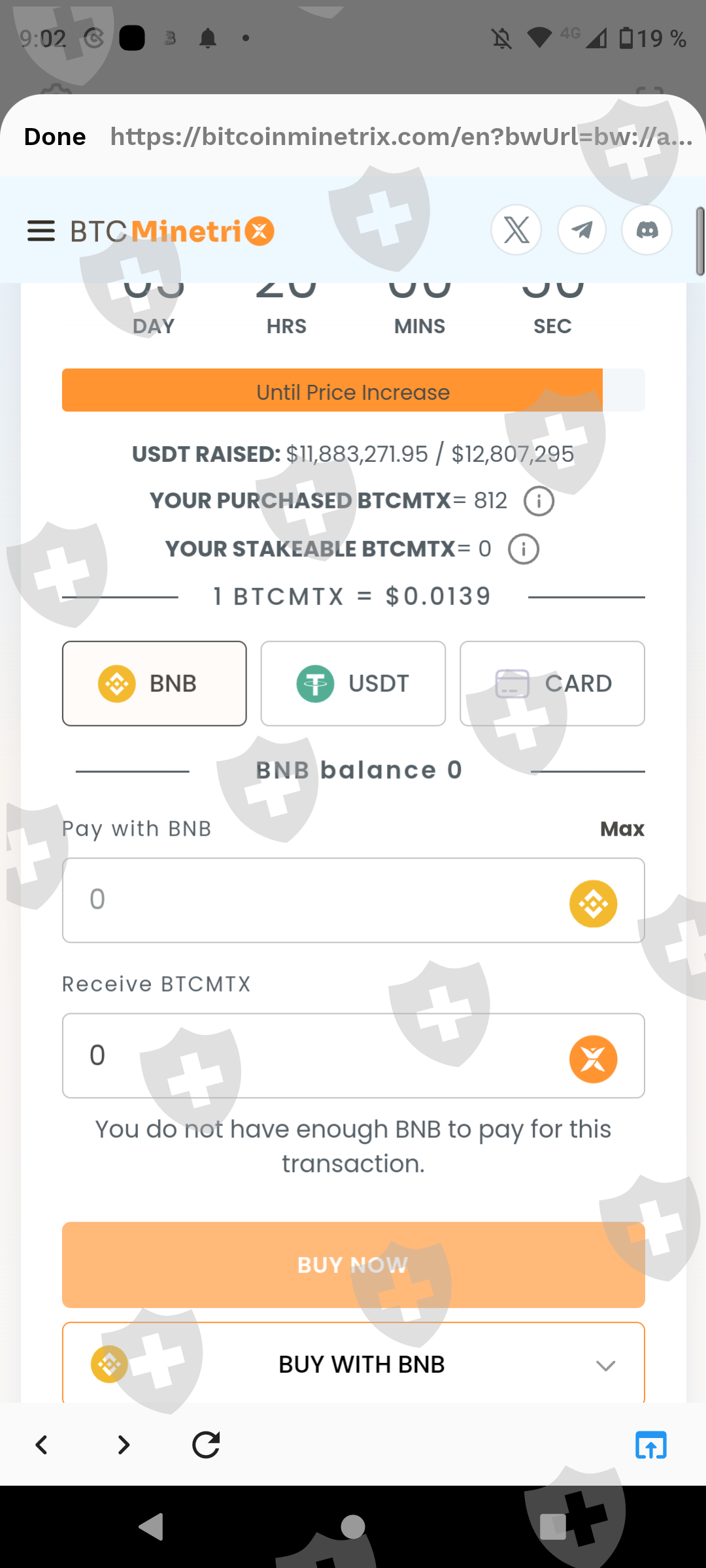Click the Receive BTCMTX input field
Screen dimensions: 706x1568
pyautogui.click(x=314, y=1056)
